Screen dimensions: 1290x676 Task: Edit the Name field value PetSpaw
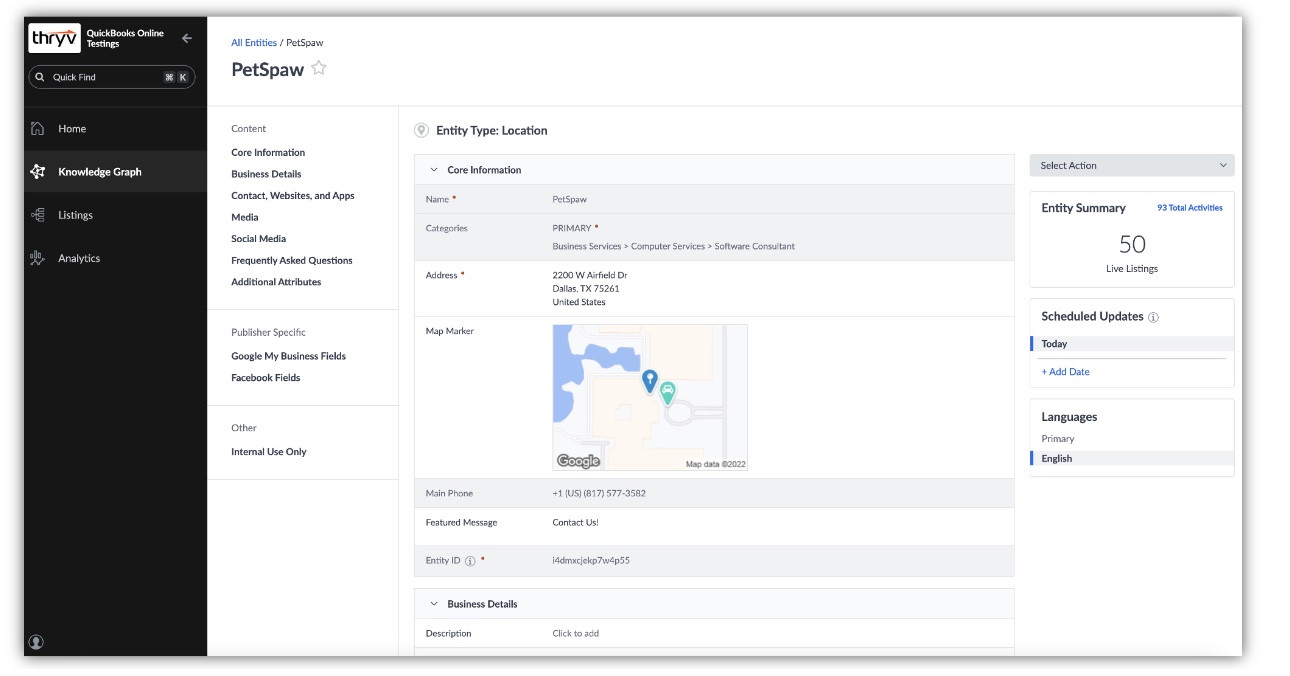coord(570,199)
